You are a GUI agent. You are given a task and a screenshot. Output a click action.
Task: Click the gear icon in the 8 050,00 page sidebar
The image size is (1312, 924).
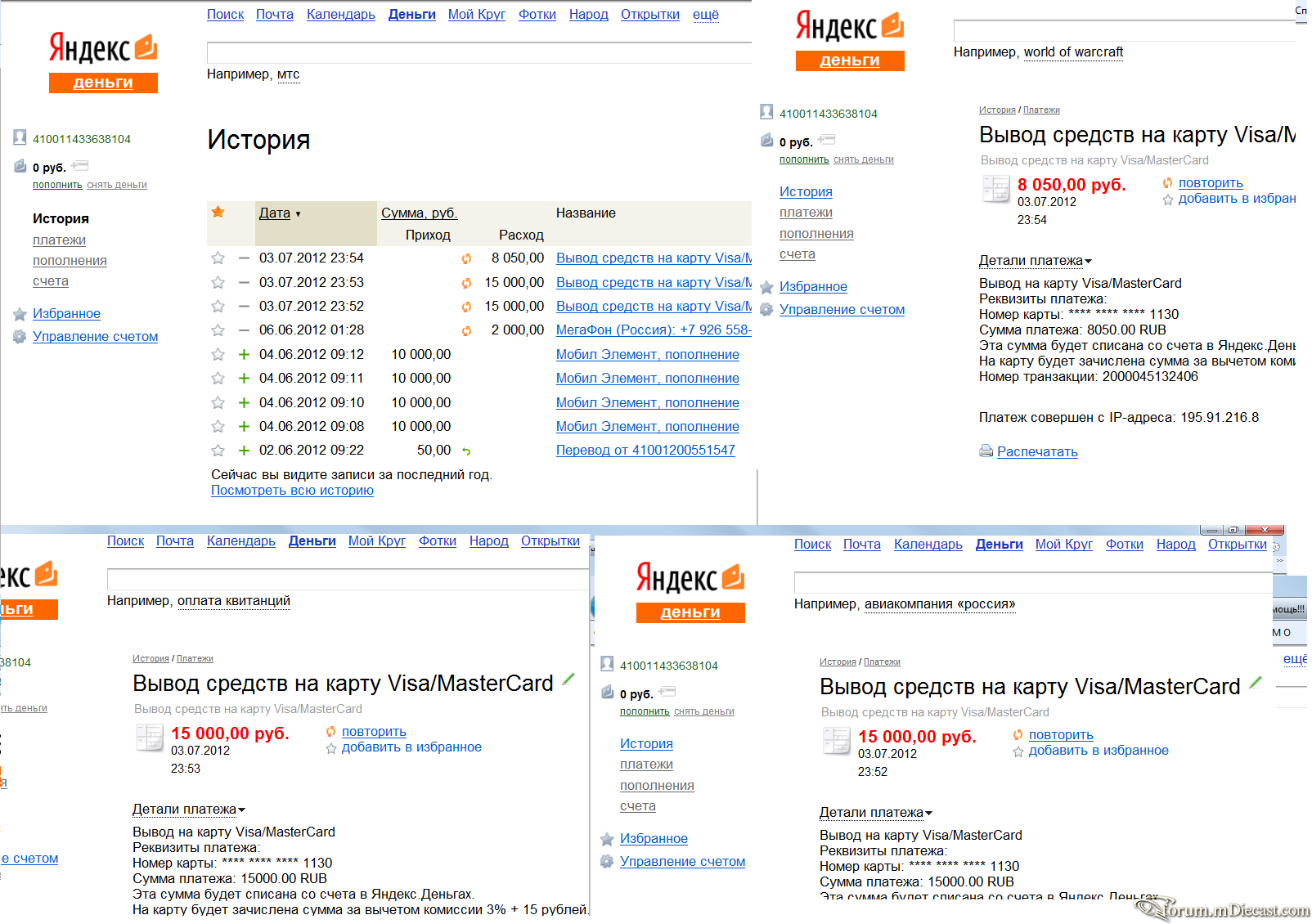[x=766, y=309]
